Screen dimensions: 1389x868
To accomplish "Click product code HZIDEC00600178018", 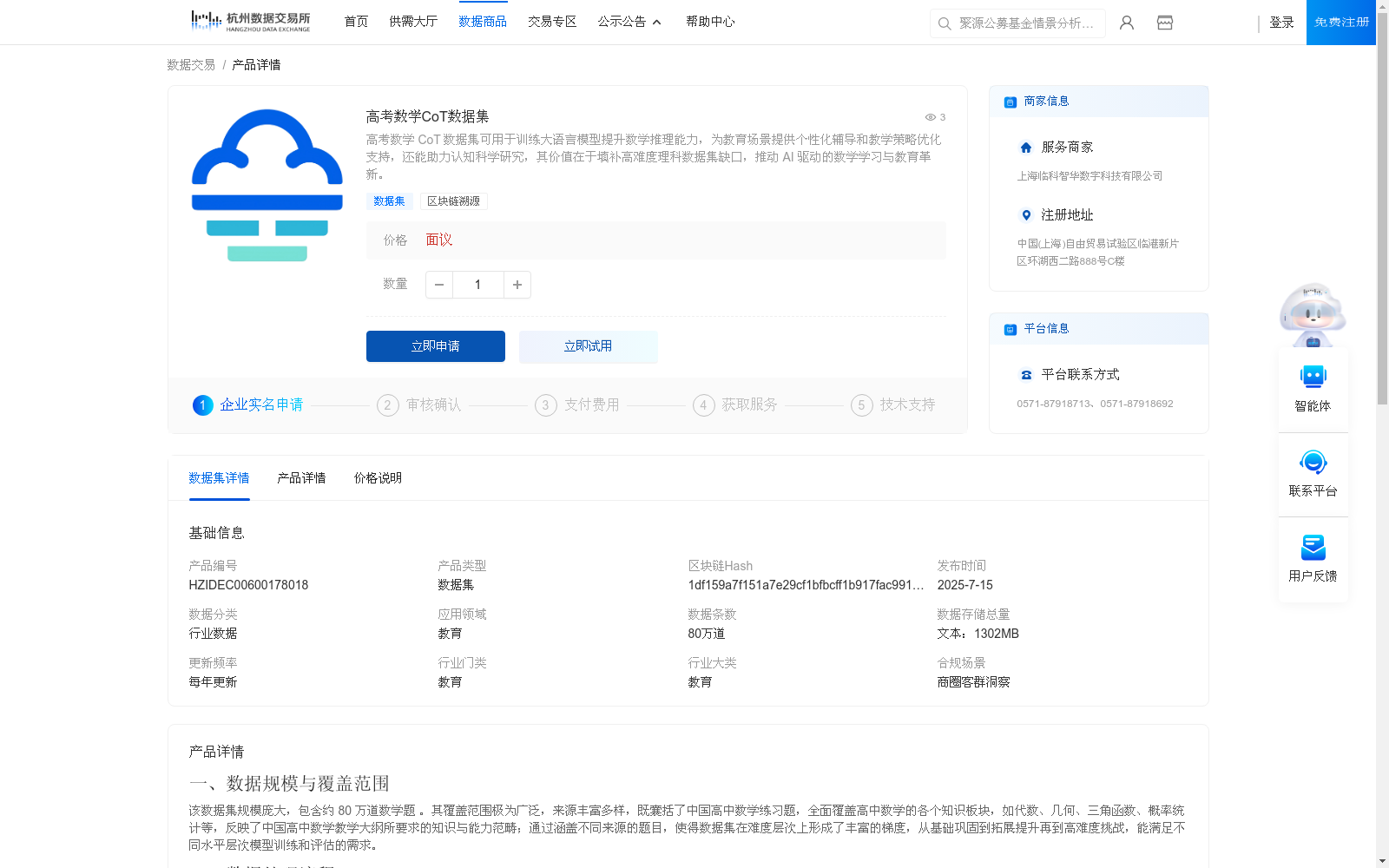I will (x=248, y=585).
